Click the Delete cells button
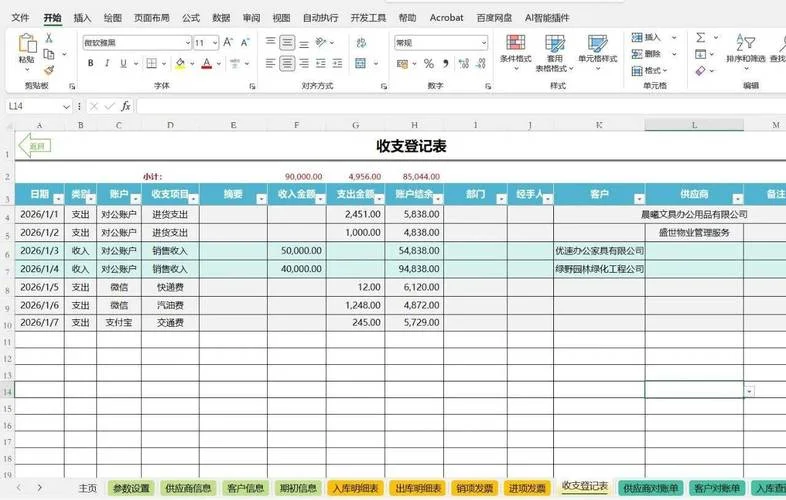The image size is (786, 500). click(646, 54)
